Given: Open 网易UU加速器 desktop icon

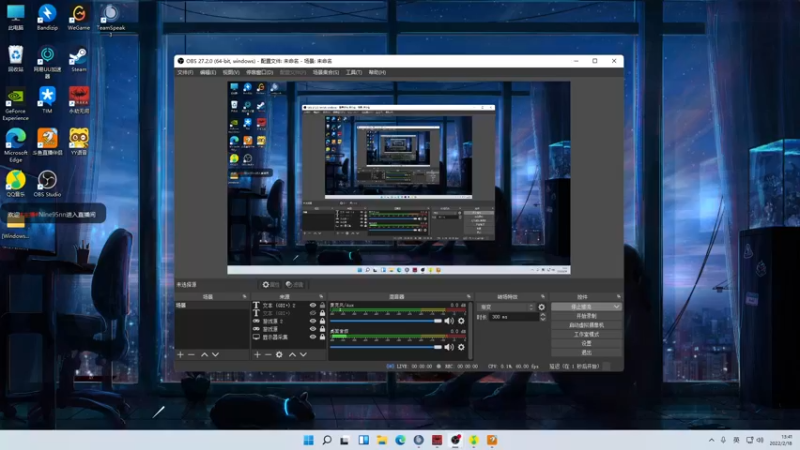Looking at the screenshot, I should pyautogui.click(x=47, y=63).
